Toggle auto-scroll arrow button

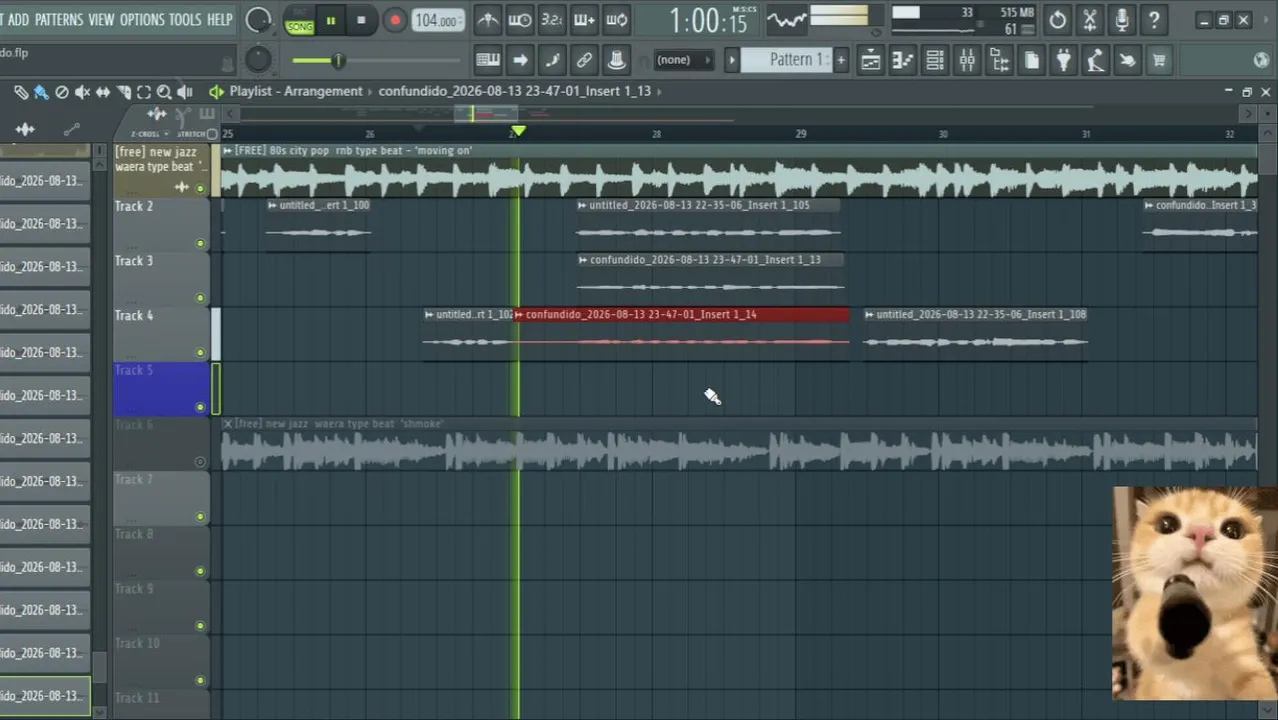point(520,60)
